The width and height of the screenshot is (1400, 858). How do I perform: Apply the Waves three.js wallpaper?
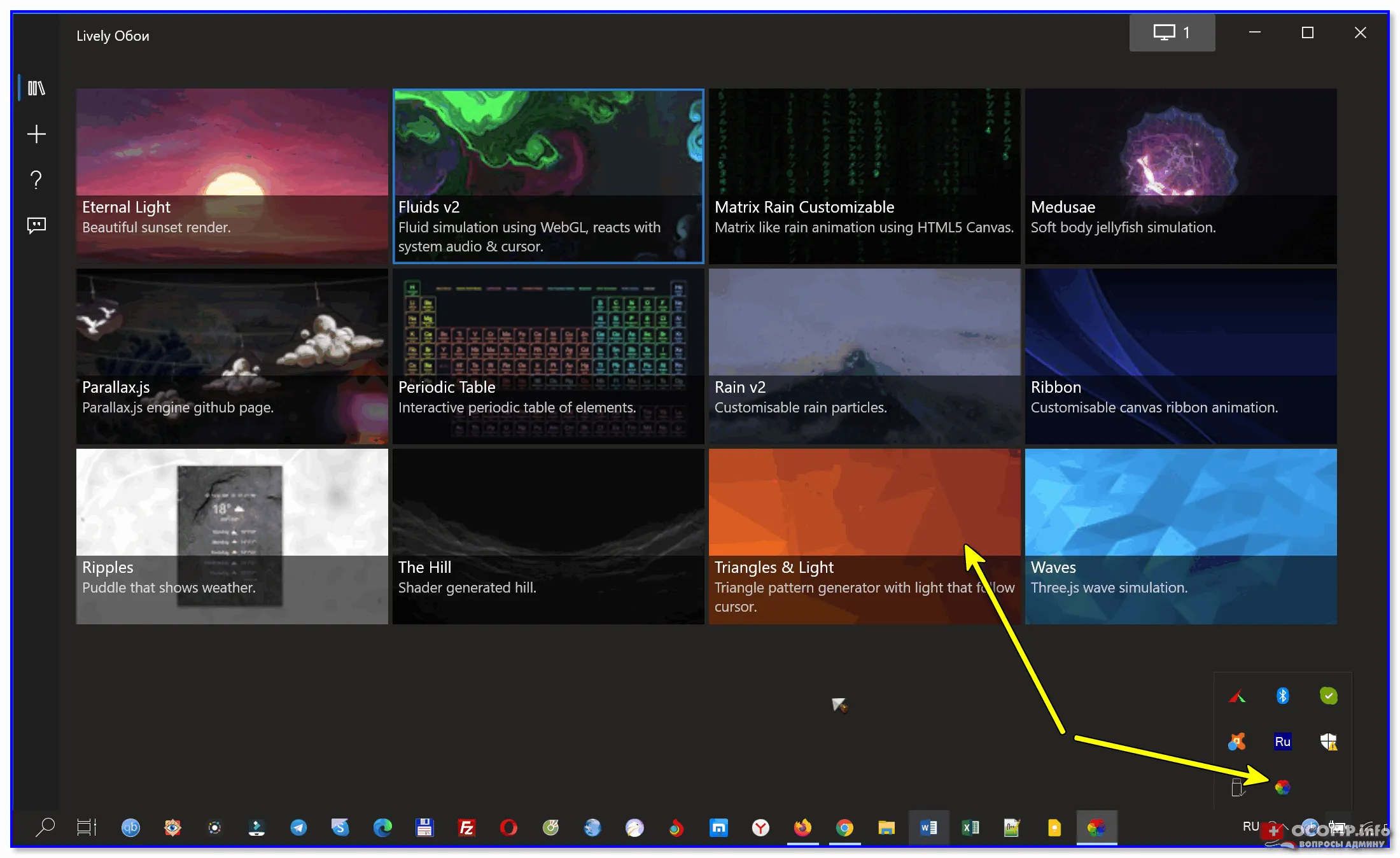click(x=1180, y=537)
